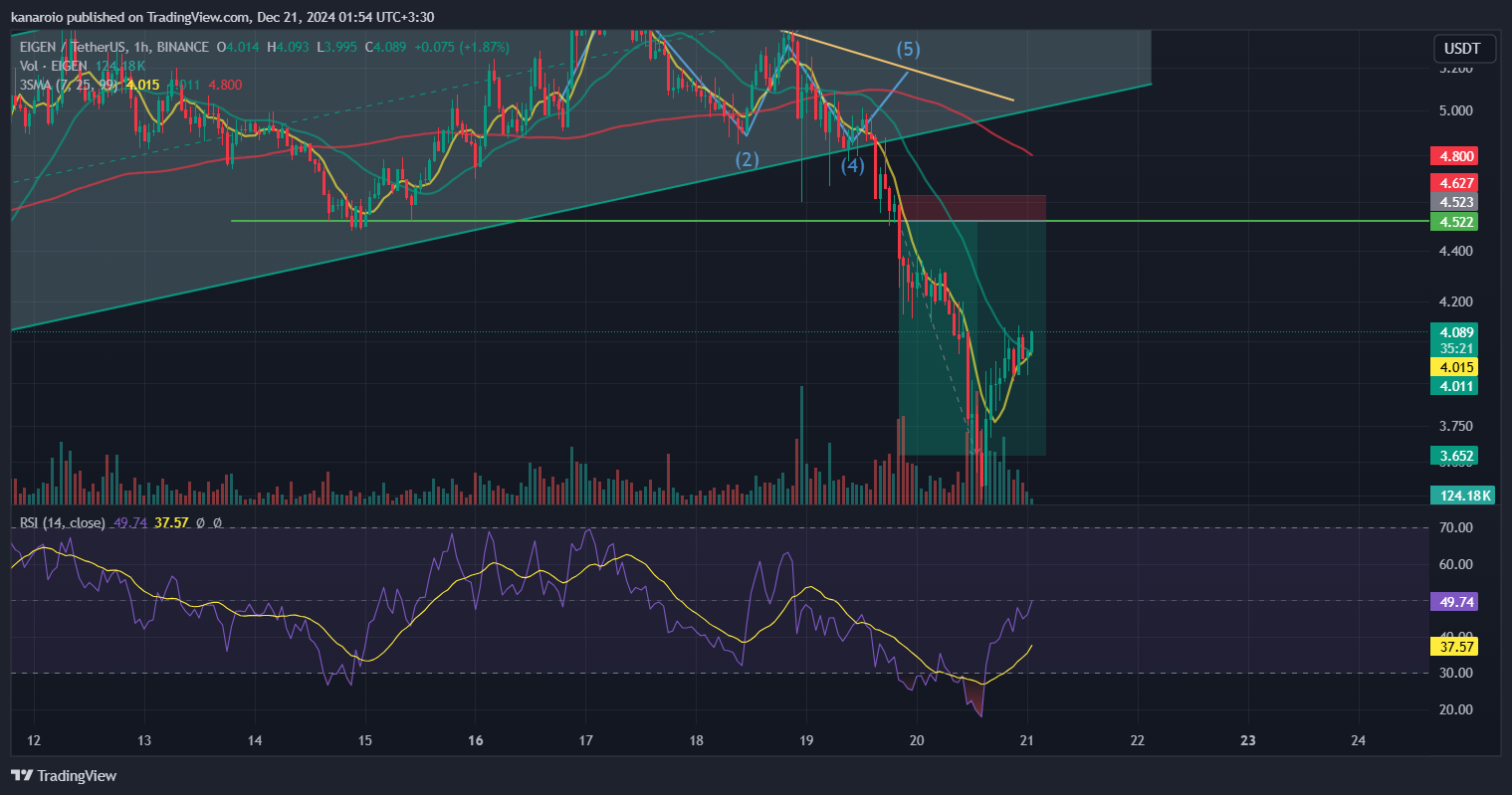The height and width of the screenshot is (795, 1512).
Task: Click the red 4.627 price tag
Action: coord(1453,183)
